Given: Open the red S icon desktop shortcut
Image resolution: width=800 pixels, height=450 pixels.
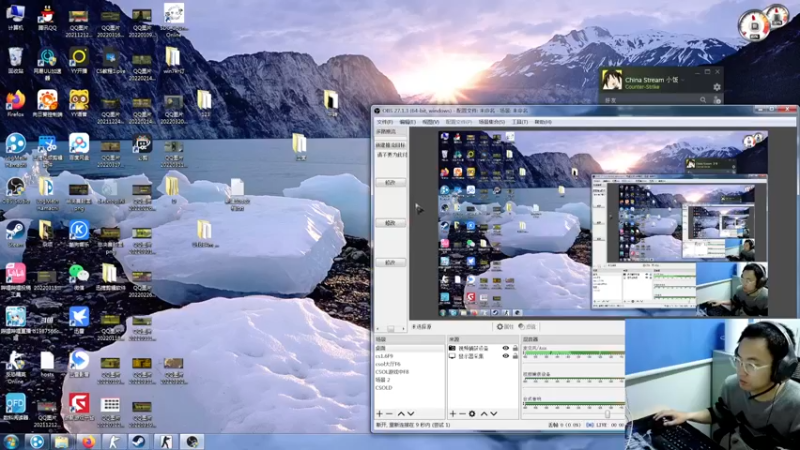Looking at the screenshot, I should 79,407.
